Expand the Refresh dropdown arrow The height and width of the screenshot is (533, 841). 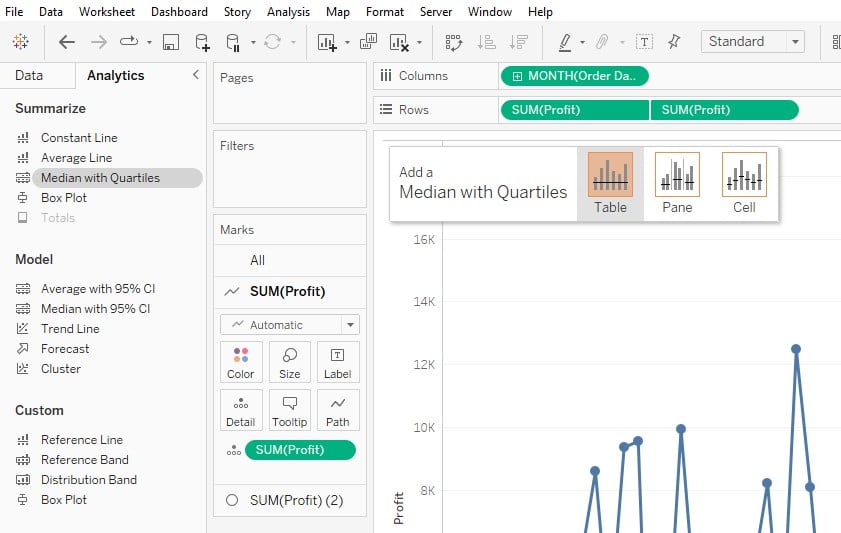[x=293, y=42]
